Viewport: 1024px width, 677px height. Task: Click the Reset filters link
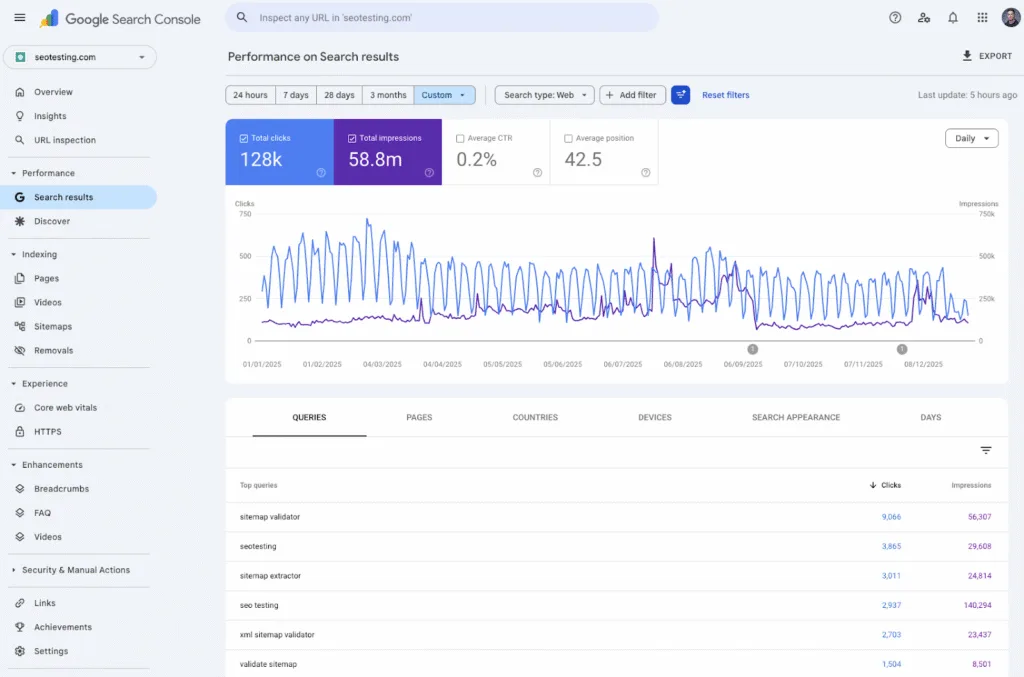tap(725, 94)
